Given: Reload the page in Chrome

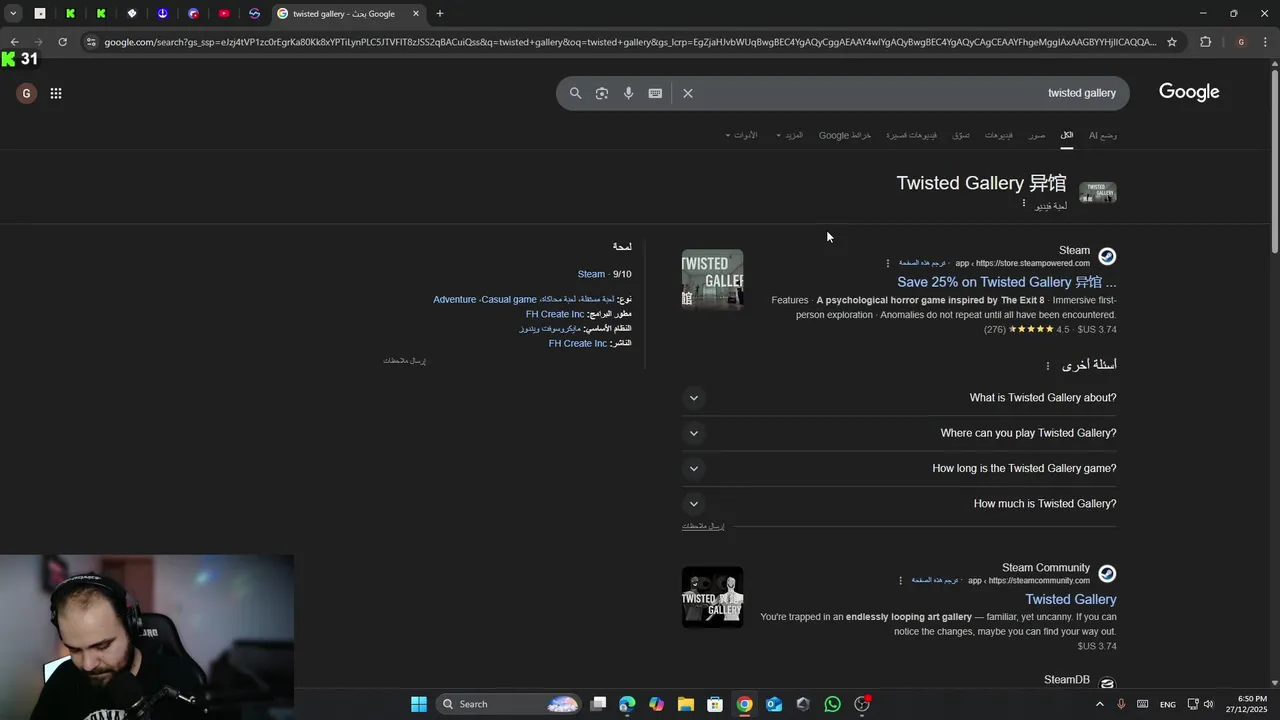Looking at the screenshot, I should (x=62, y=42).
